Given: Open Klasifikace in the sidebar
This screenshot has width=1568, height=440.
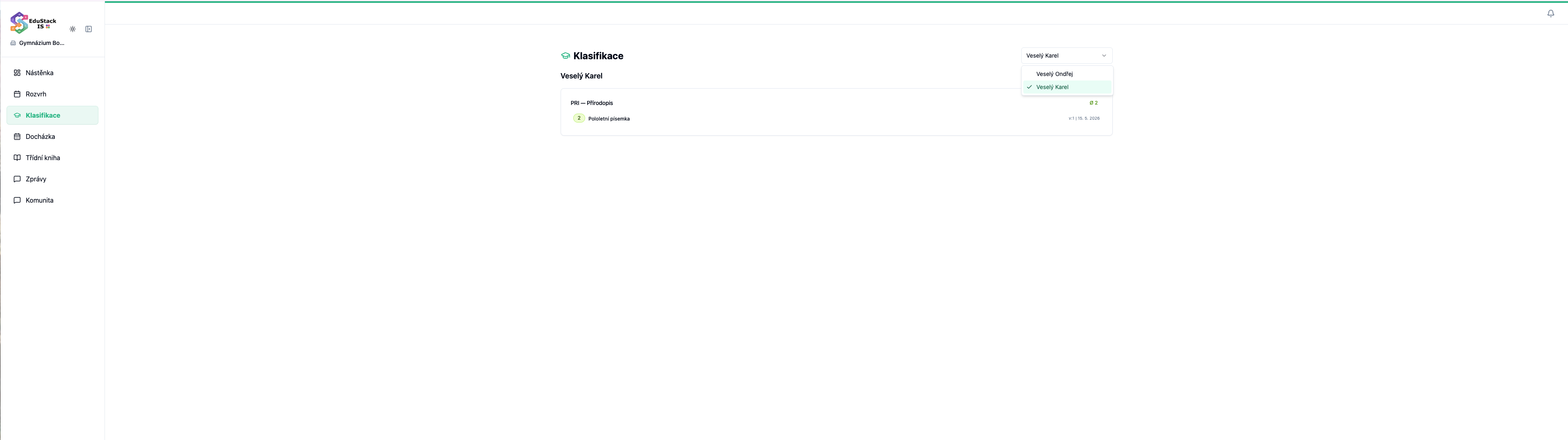Looking at the screenshot, I should pyautogui.click(x=52, y=115).
